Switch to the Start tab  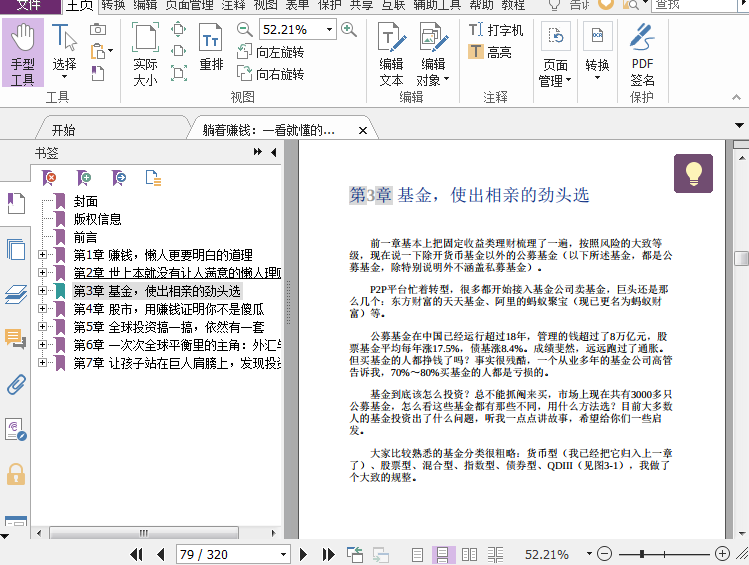tap(64, 130)
